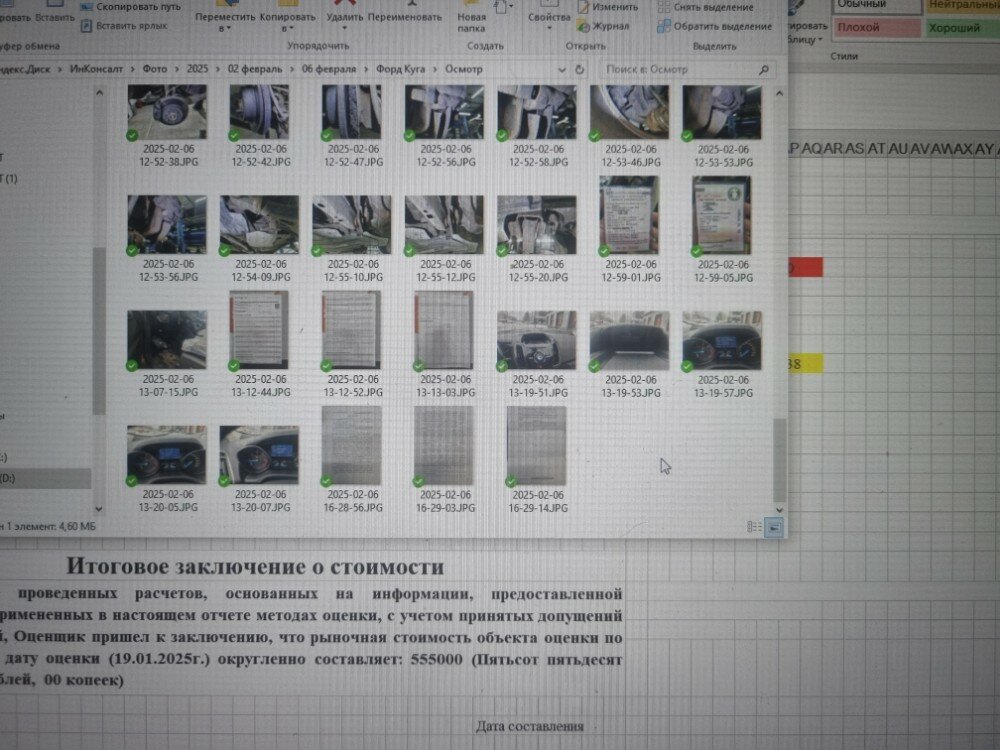
Task: Go to ИнКонсалт in the address breadcrumb
Action: (x=96, y=69)
